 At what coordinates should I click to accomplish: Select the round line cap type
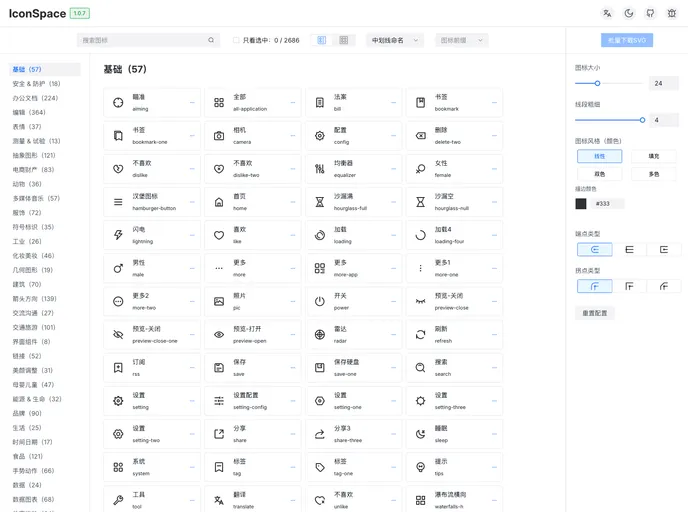pyautogui.click(x=595, y=249)
